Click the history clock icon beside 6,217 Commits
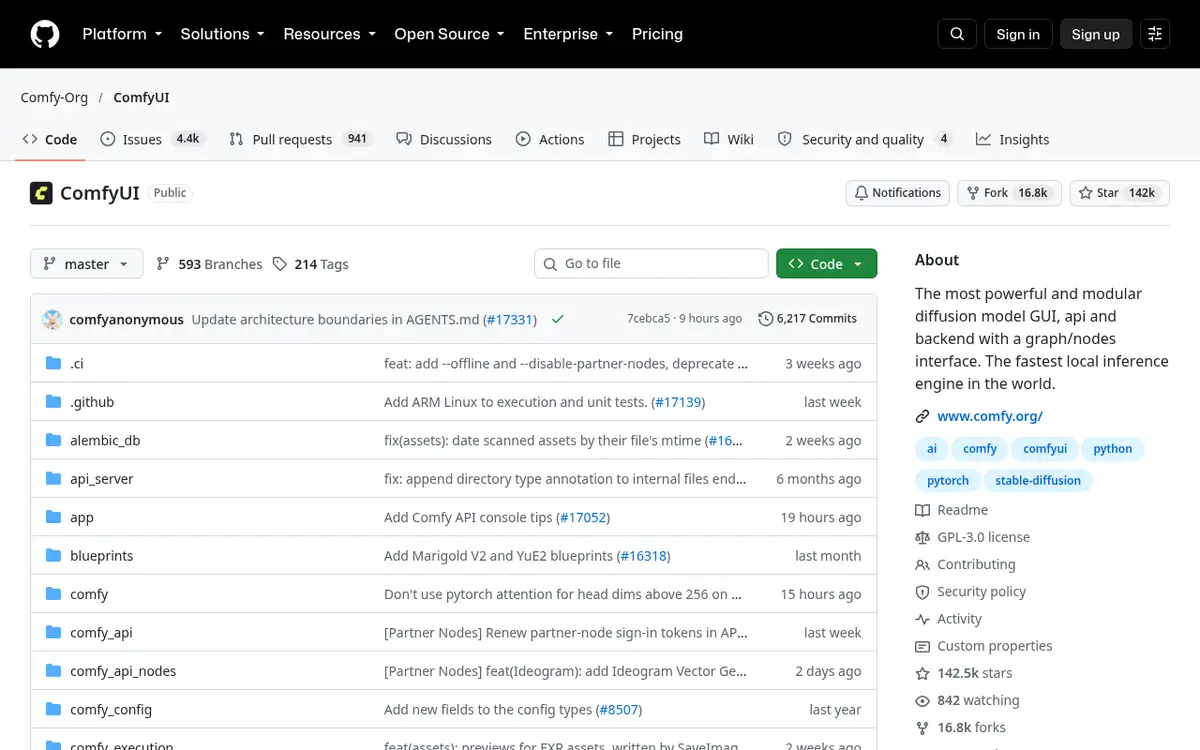 766,319
